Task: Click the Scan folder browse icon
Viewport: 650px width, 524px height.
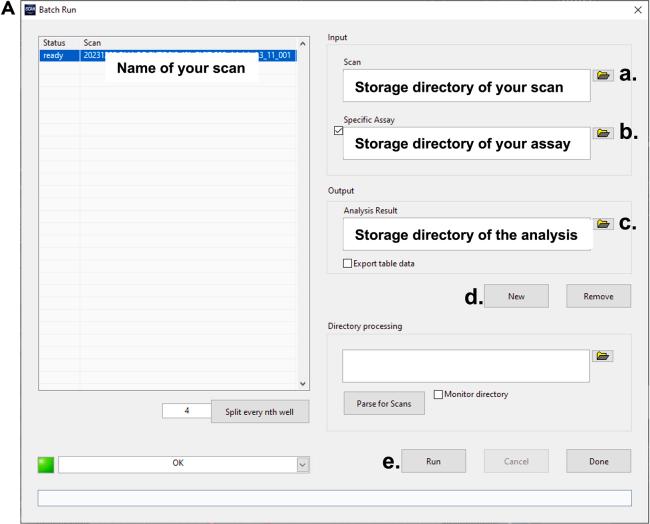Action: [602, 76]
